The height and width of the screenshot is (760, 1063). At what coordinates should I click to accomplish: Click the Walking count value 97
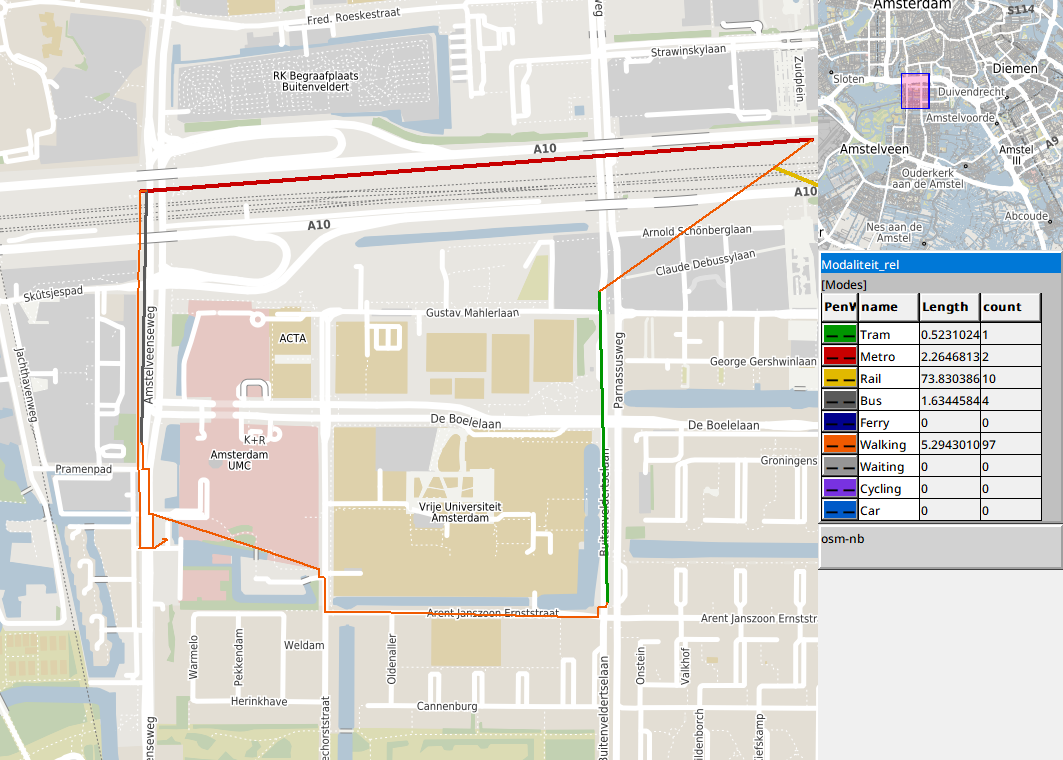(x=1011, y=445)
